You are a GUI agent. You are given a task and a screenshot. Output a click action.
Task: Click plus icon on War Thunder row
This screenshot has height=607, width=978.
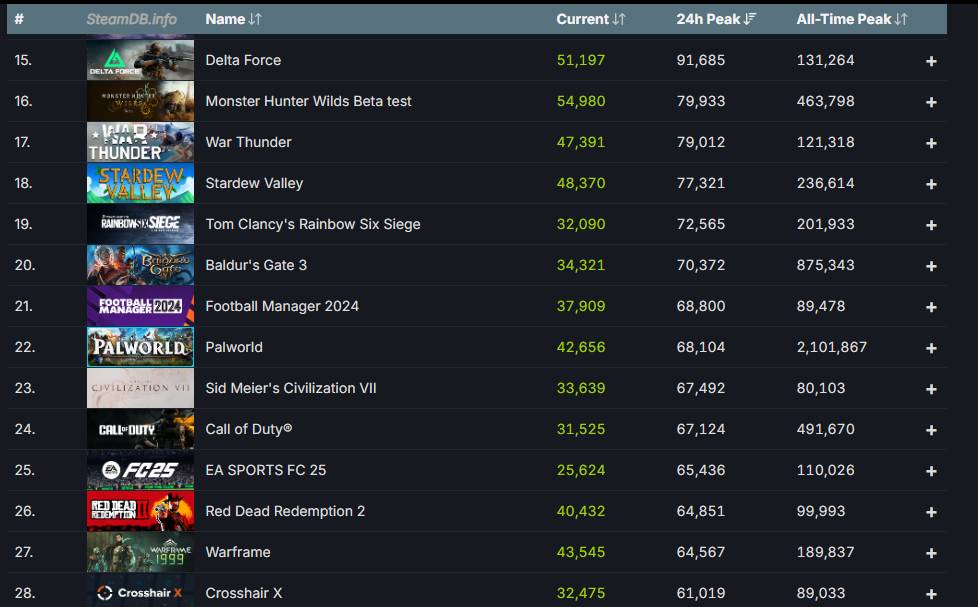click(x=931, y=143)
